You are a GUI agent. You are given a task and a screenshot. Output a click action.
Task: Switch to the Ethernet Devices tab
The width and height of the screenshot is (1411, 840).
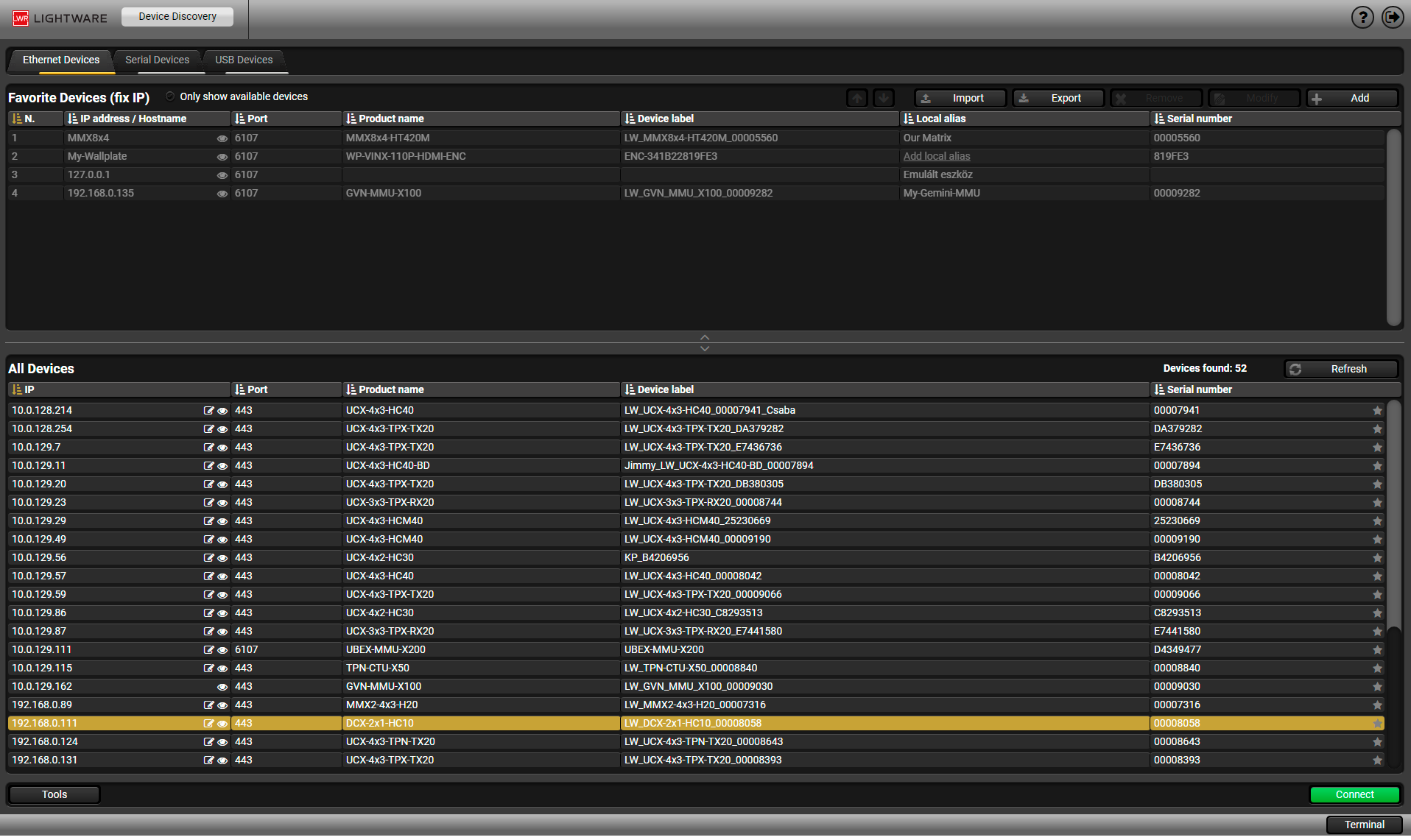coord(61,60)
